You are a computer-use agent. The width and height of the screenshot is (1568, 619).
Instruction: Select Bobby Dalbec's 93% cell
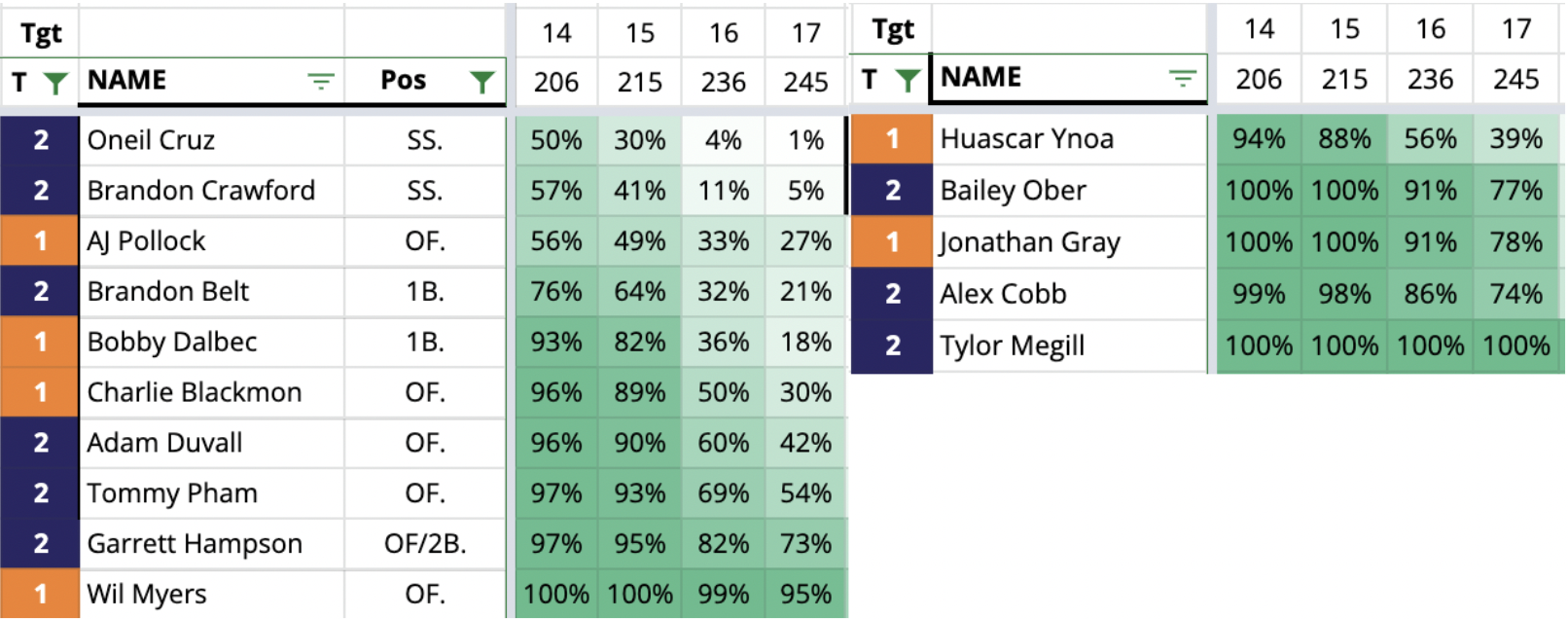pos(556,343)
